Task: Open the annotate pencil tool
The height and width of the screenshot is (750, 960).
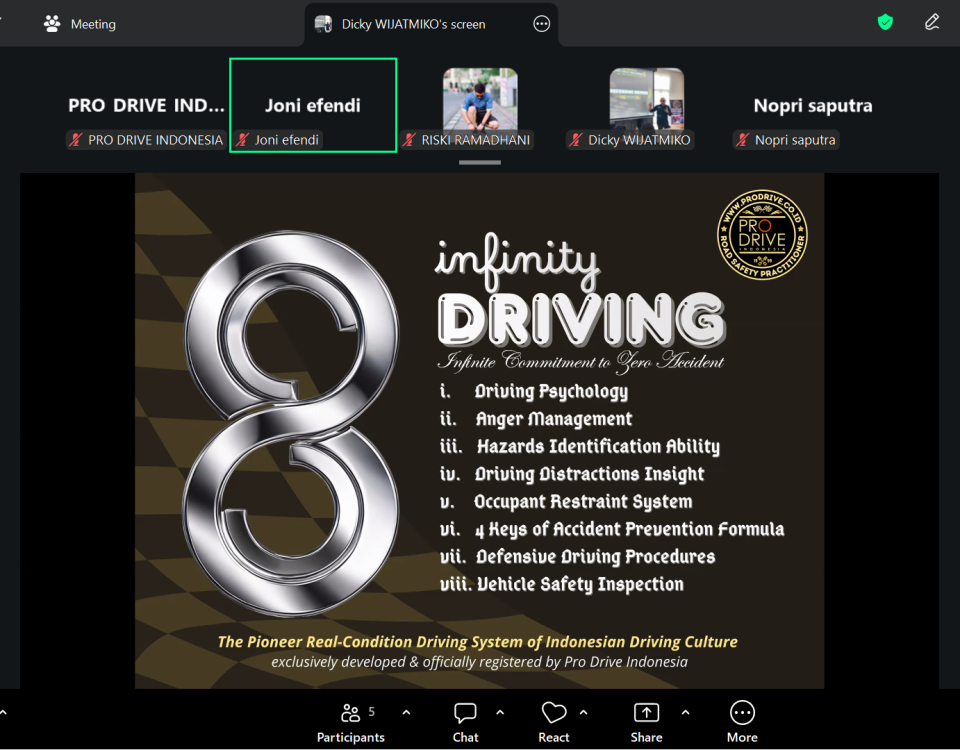Action: [x=932, y=23]
